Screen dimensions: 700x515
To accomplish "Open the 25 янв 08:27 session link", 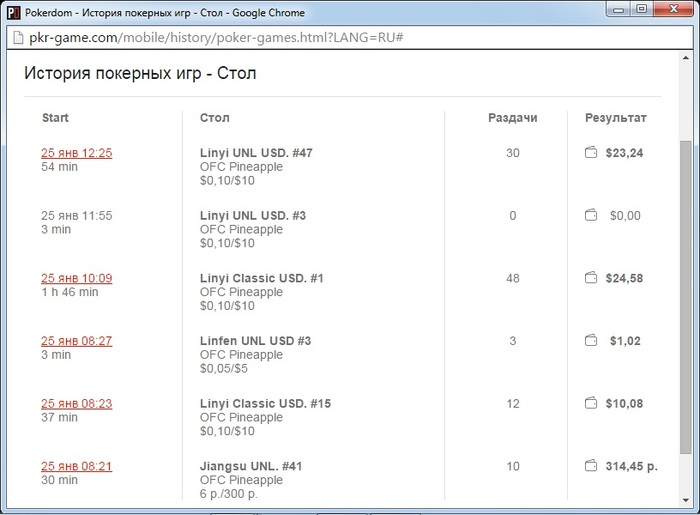I will (77, 341).
